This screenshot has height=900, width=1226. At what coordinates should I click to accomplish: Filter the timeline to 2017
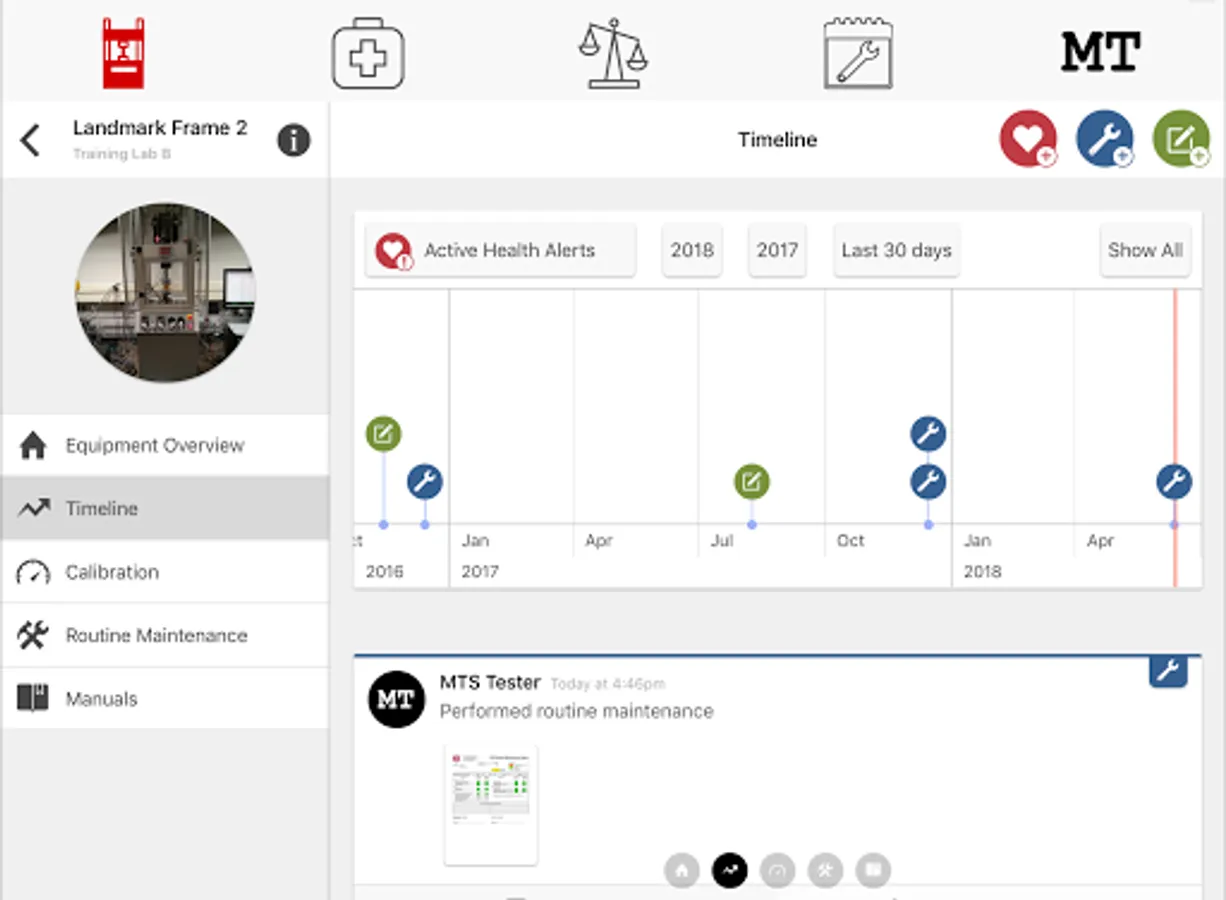click(777, 250)
